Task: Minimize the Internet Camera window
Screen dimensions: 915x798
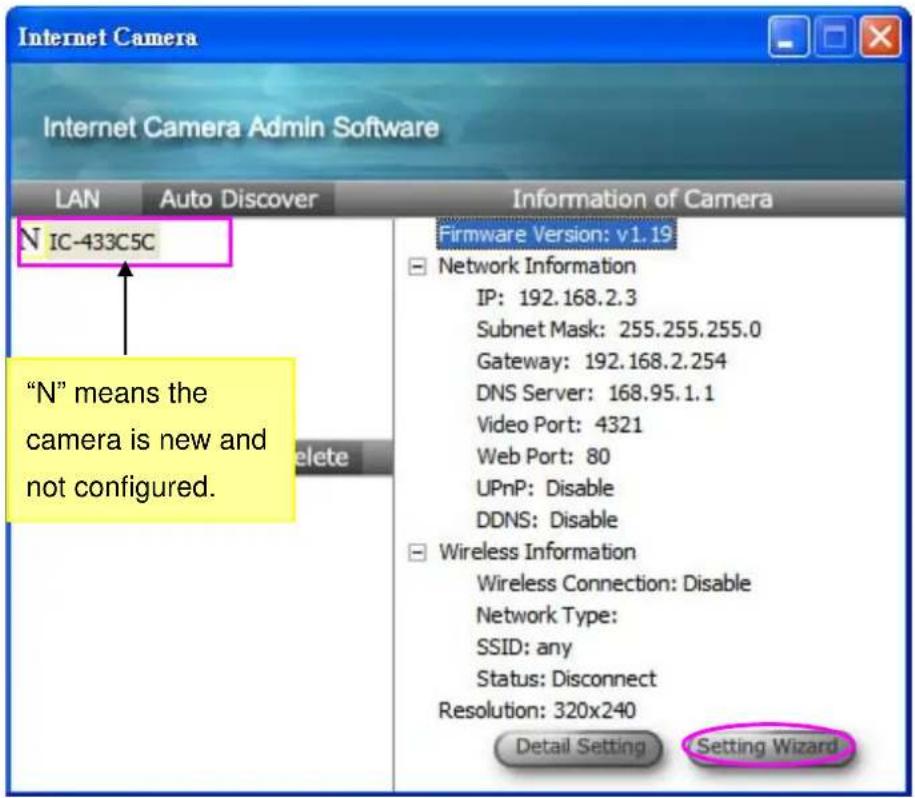Action: 788,37
